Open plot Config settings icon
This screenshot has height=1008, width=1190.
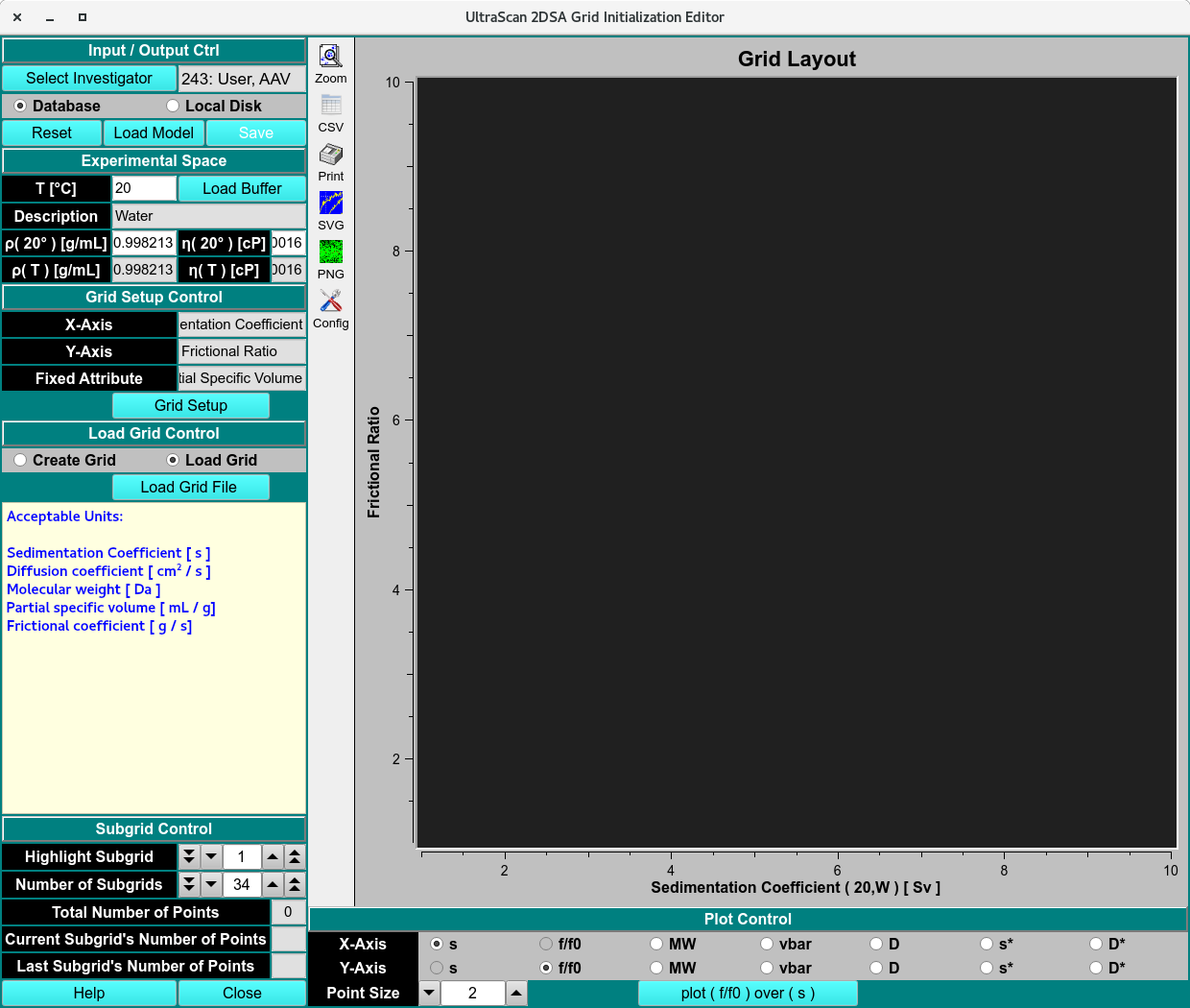click(x=330, y=301)
